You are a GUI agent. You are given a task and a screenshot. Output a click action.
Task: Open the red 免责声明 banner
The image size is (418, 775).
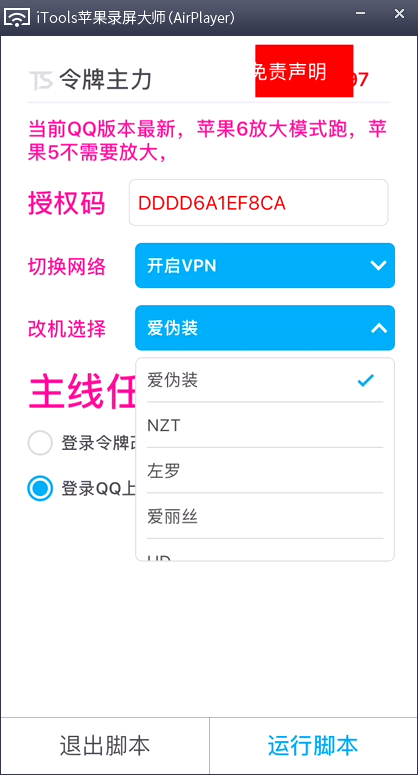304,71
